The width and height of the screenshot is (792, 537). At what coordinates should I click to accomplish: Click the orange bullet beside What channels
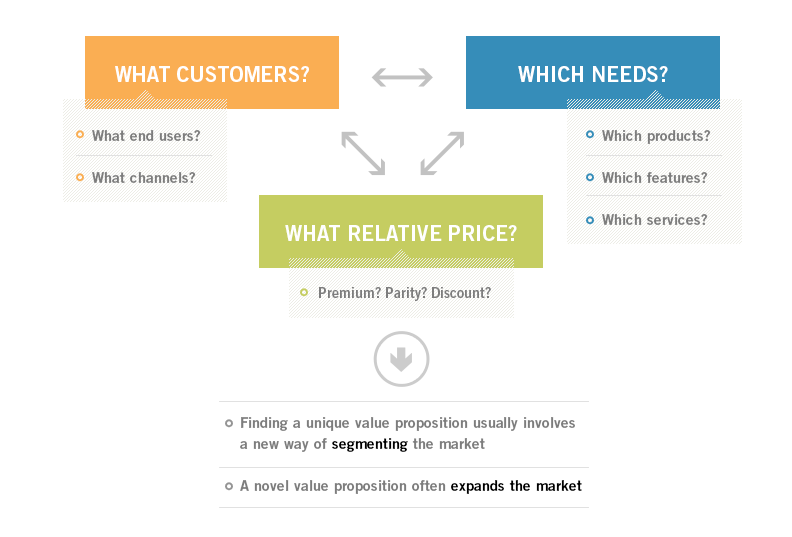click(x=80, y=177)
